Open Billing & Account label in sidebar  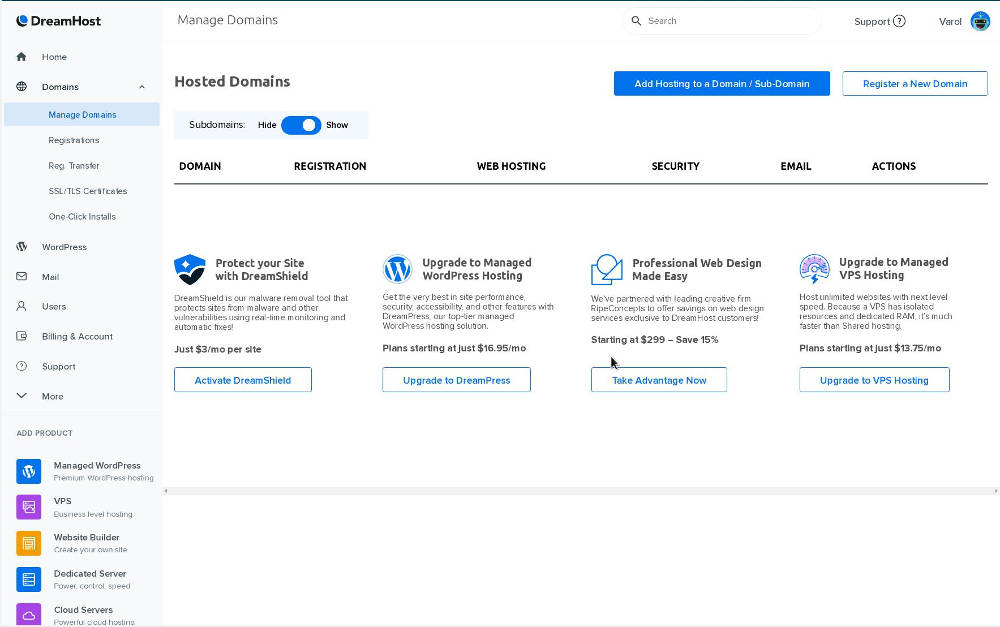pyautogui.click(x=77, y=337)
